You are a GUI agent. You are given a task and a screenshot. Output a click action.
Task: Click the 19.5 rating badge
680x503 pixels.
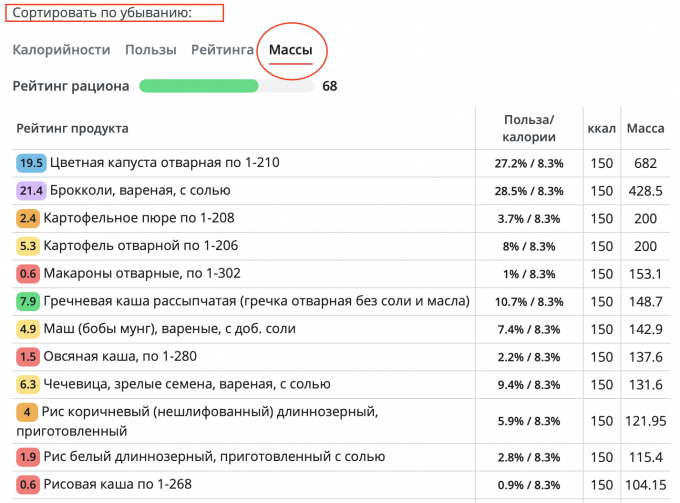[x=31, y=163]
